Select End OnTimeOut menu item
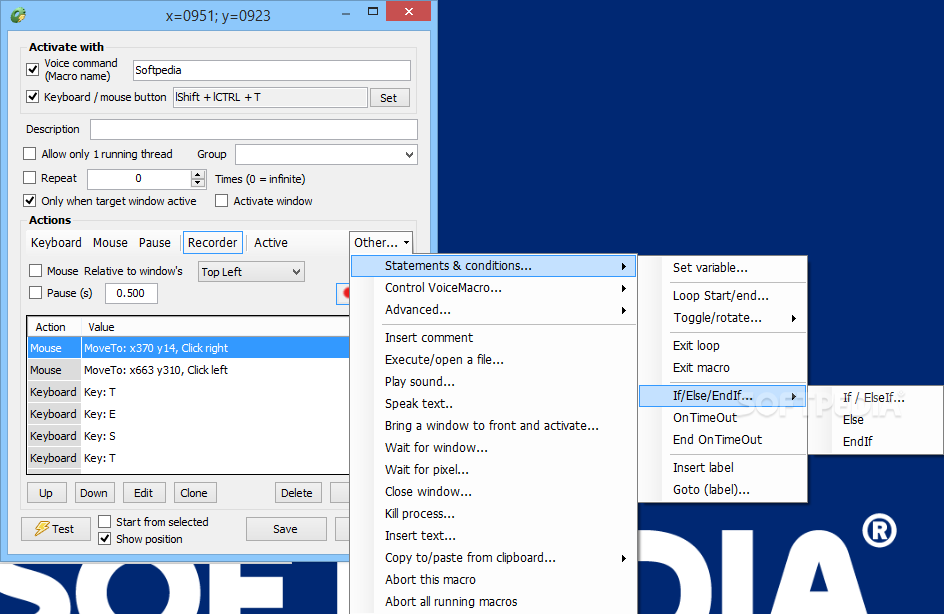This screenshot has width=944, height=614. click(722, 440)
